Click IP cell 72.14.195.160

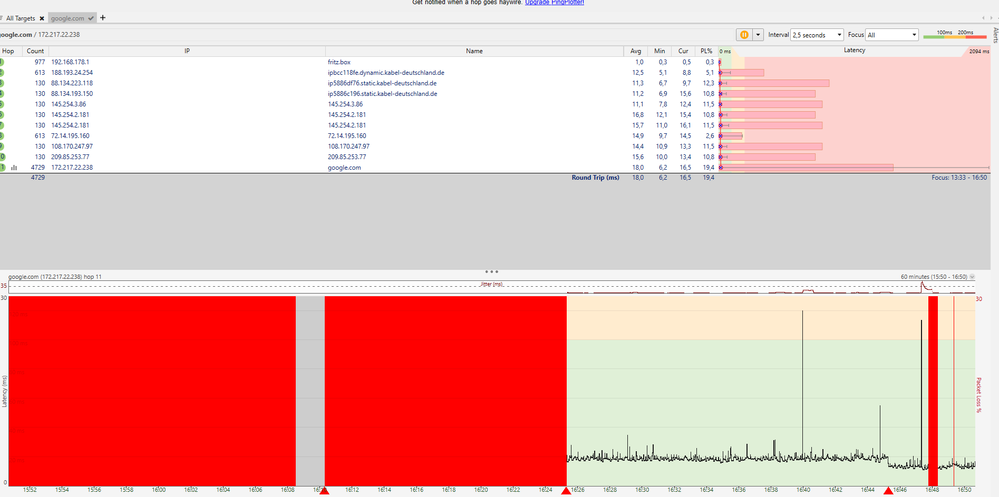click(71, 136)
